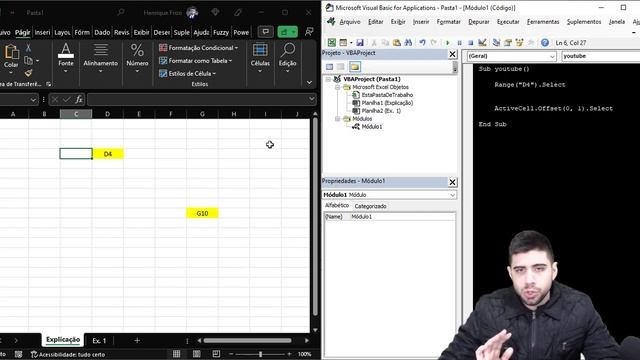This screenshot has width=640, height=360.
Task: Toggle Design Mode icon in VBA toolbar
Action: [482, 42]
